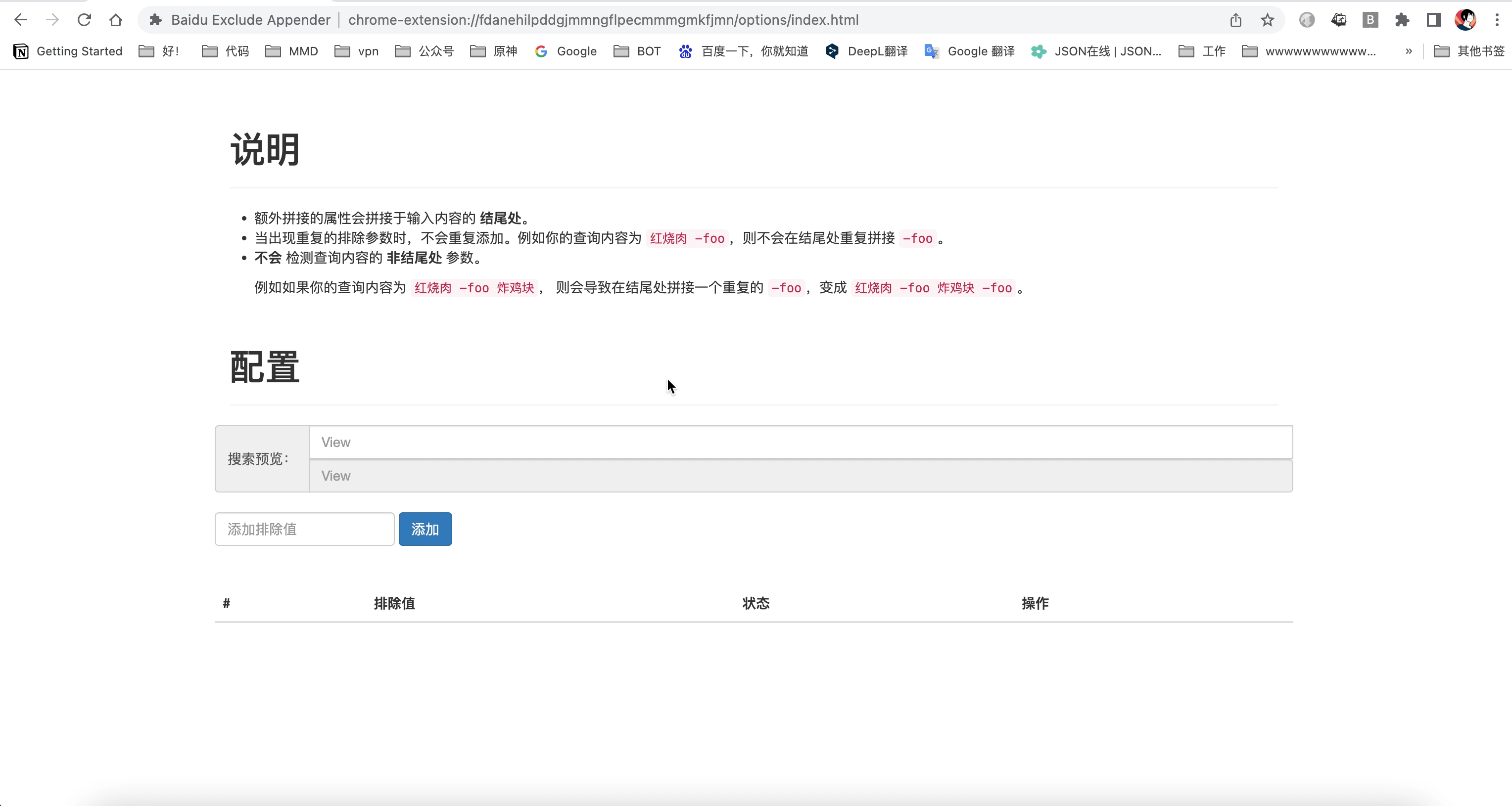Expand hidden bookmarks with chevron
This screenshot has height=806, width=1512.
1408,51
